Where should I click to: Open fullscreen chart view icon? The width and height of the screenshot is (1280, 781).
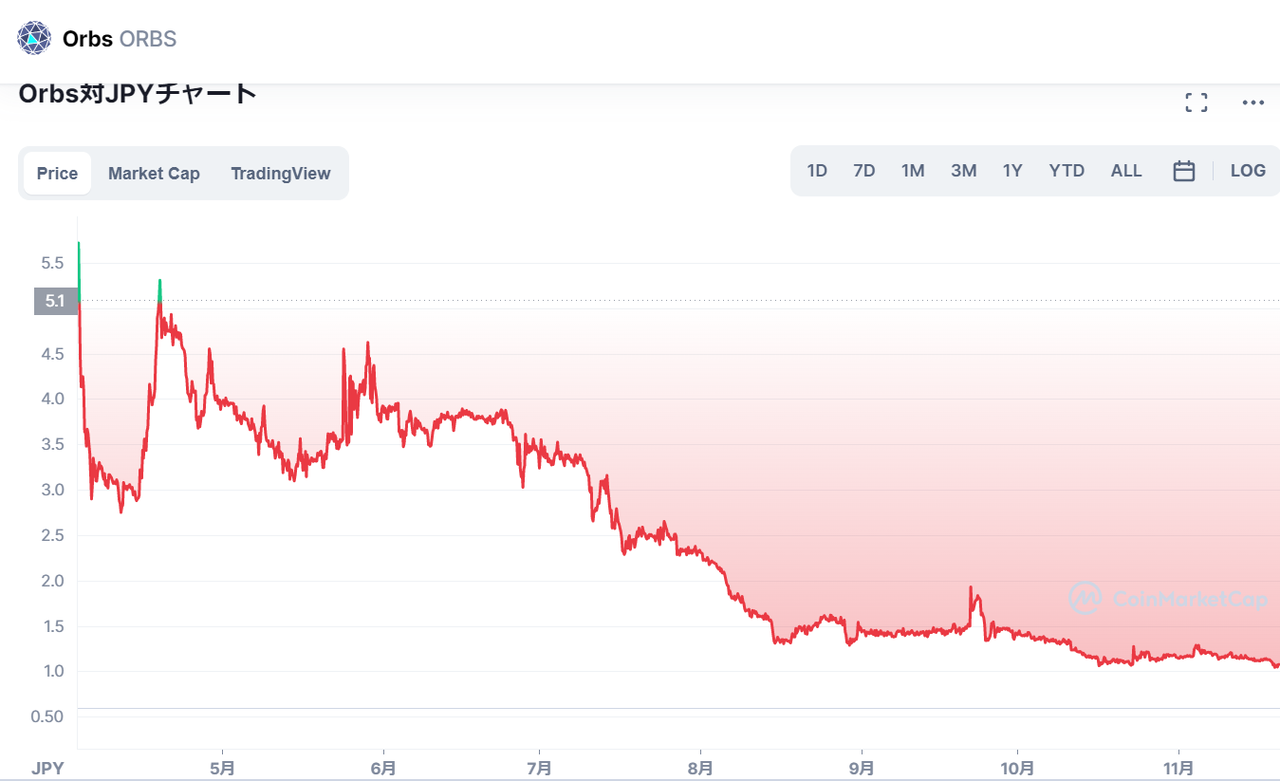tap(1196, 102)
